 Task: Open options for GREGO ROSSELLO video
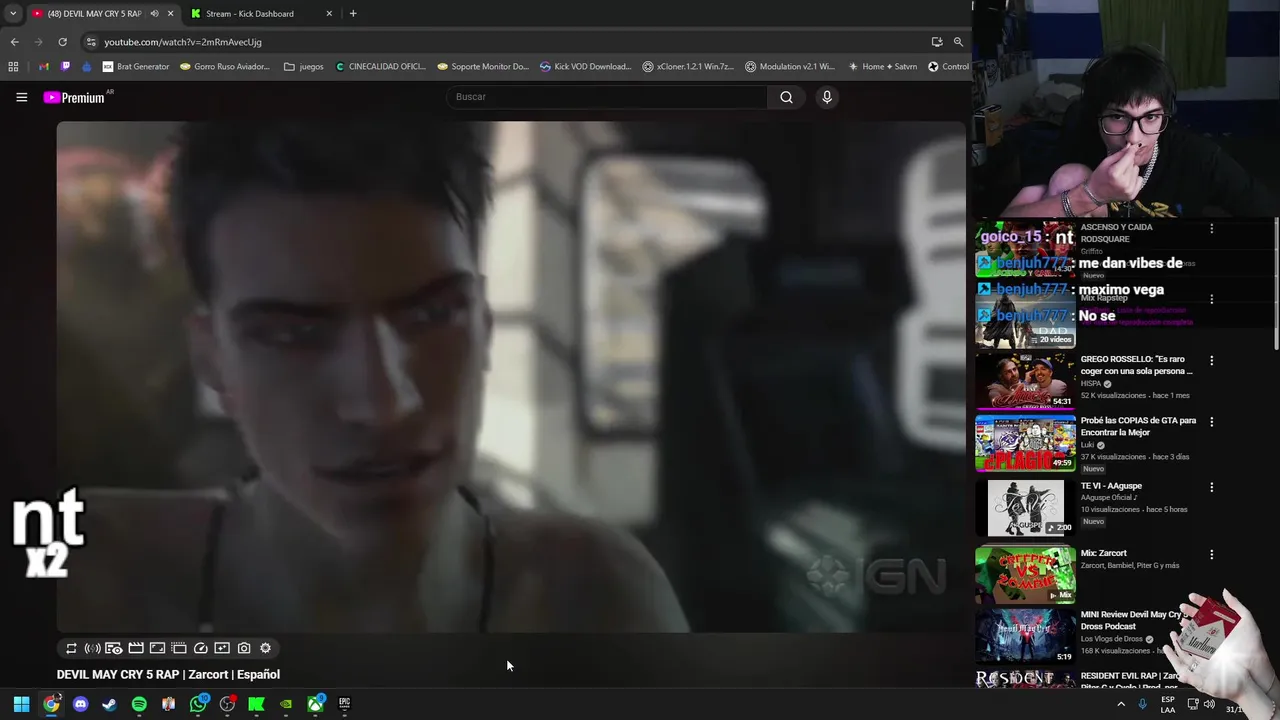coord(1211,360)
